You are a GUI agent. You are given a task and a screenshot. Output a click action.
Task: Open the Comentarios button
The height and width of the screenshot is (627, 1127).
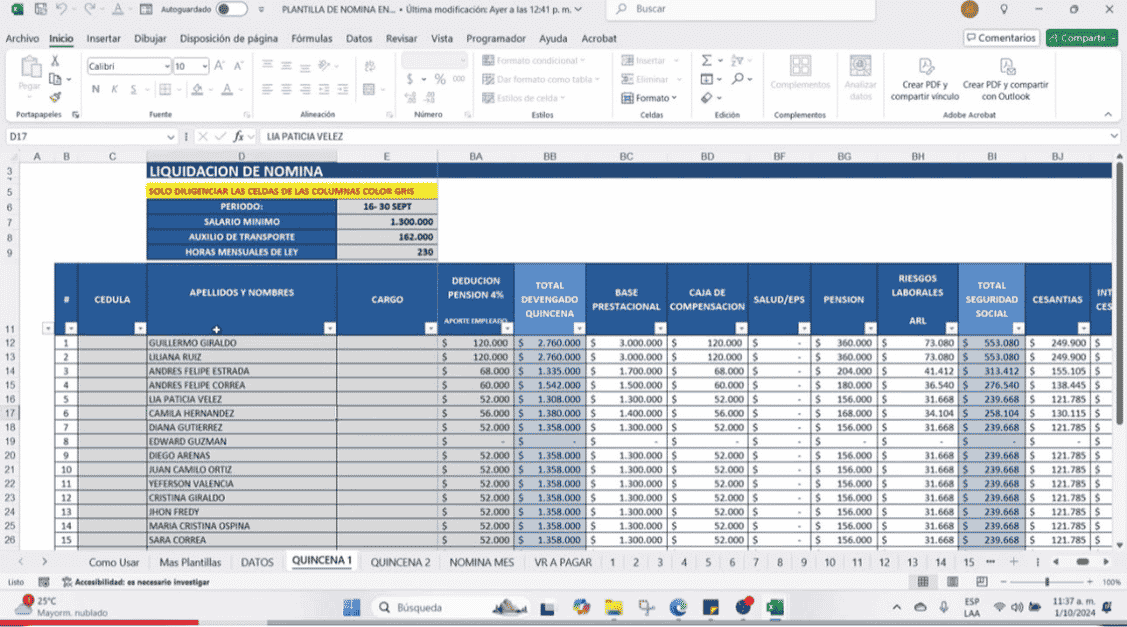(x=1001, y=38)
